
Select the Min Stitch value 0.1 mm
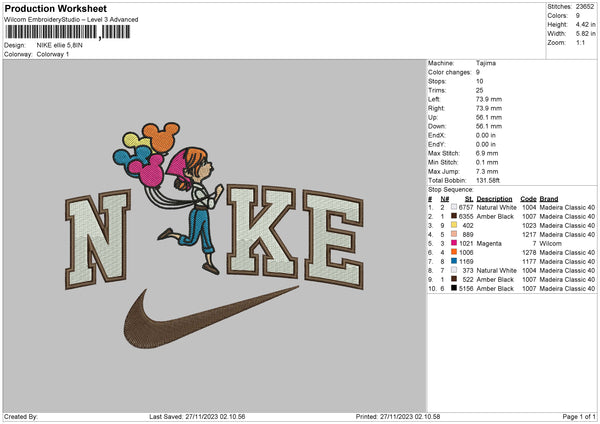click(x=487, y=162)
